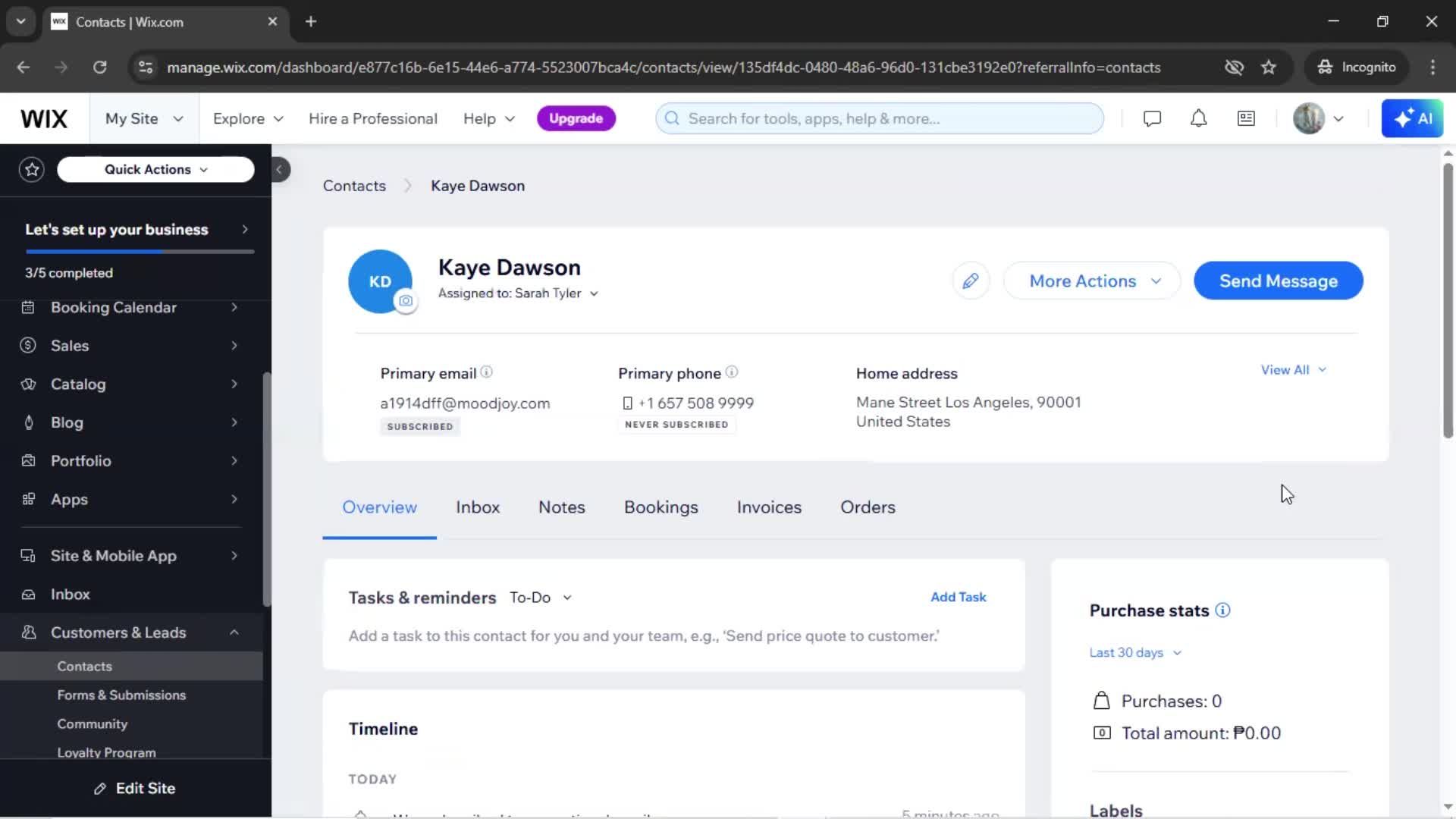Screen dimensions: 1456x819
Task: Open the Chrome three-dot menu
Action: point(1432,67)
